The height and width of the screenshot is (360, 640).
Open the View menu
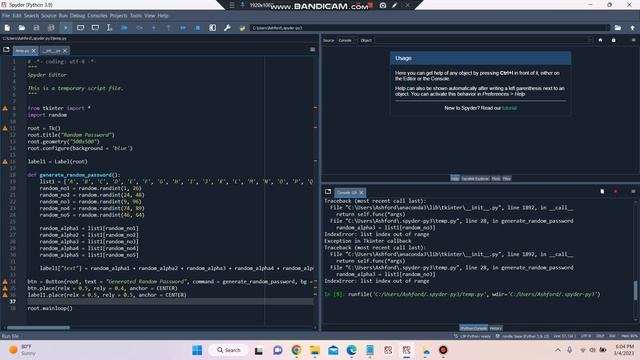pyautogui.click(x=149, y=16)
